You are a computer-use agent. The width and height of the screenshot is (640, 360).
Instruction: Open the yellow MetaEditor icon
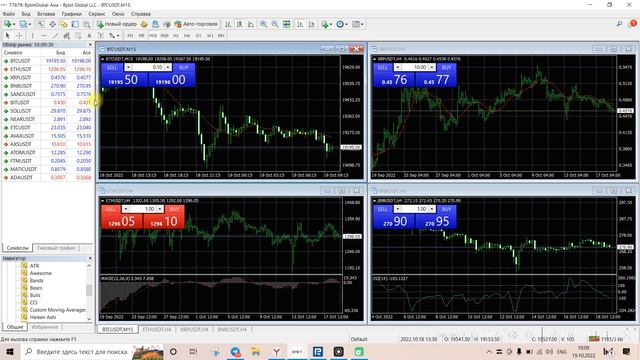[x=144, y=24]
